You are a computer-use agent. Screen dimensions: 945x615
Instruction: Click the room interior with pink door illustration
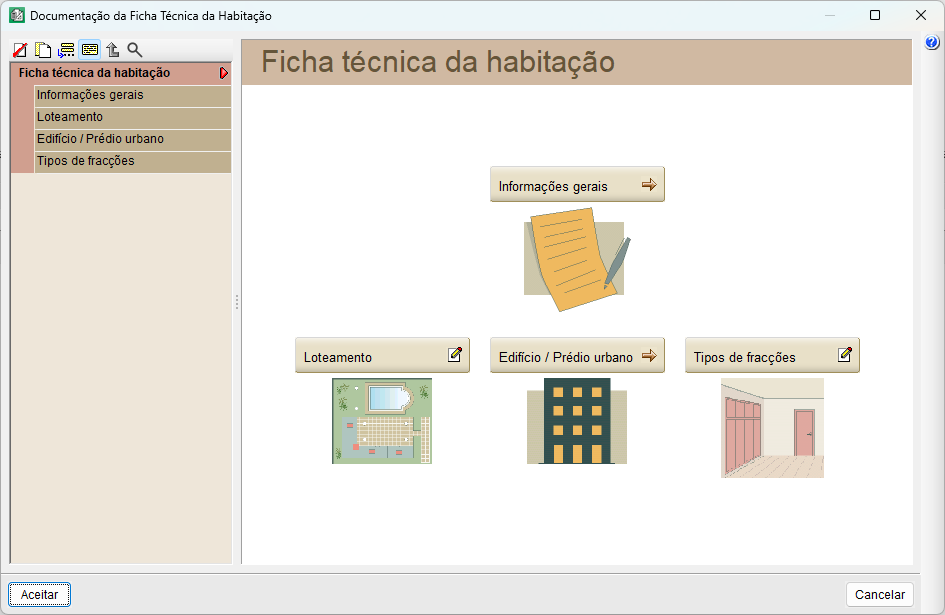coord(772,428)
